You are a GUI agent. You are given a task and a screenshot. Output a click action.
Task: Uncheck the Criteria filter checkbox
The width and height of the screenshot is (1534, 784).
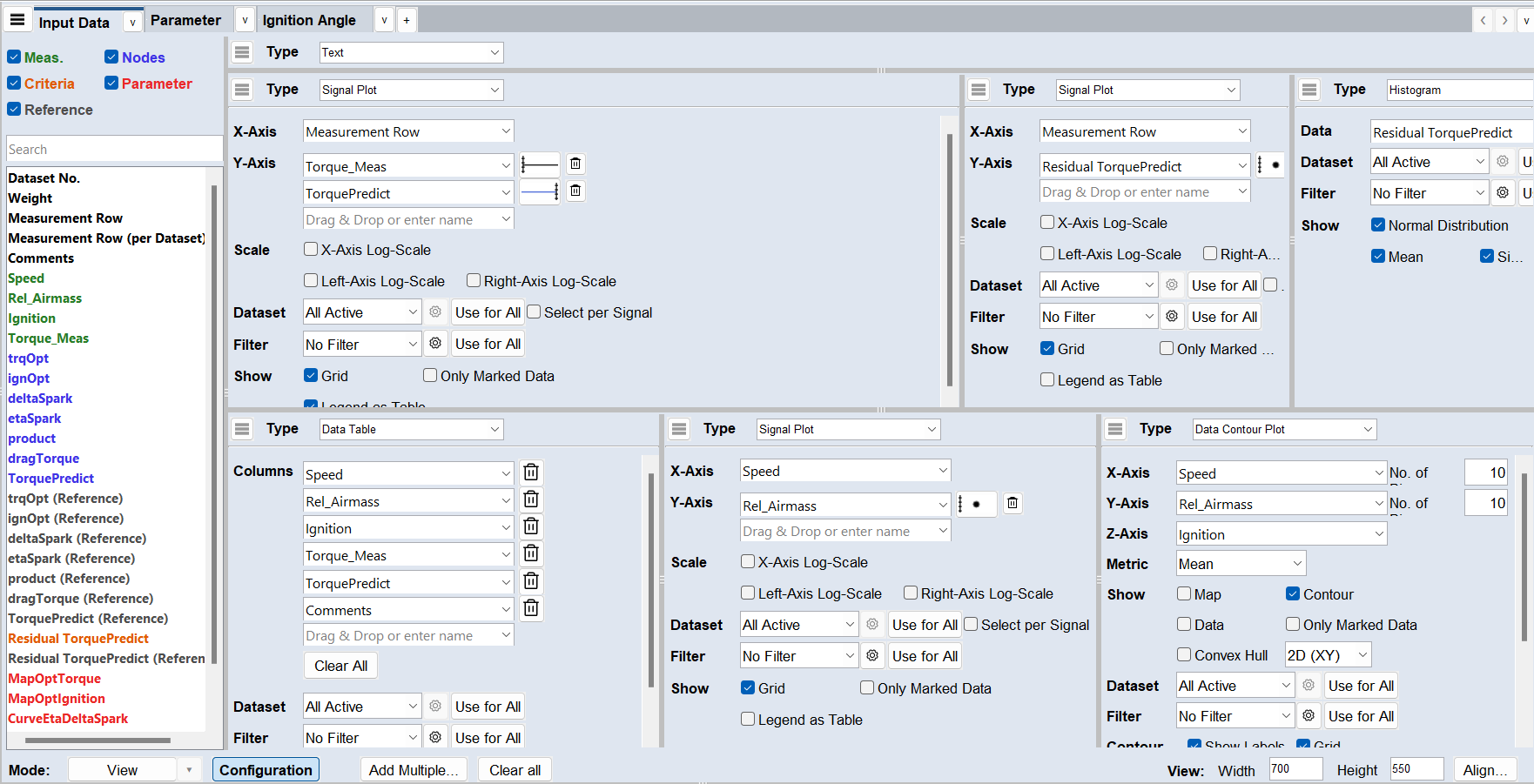click(14, 84)
